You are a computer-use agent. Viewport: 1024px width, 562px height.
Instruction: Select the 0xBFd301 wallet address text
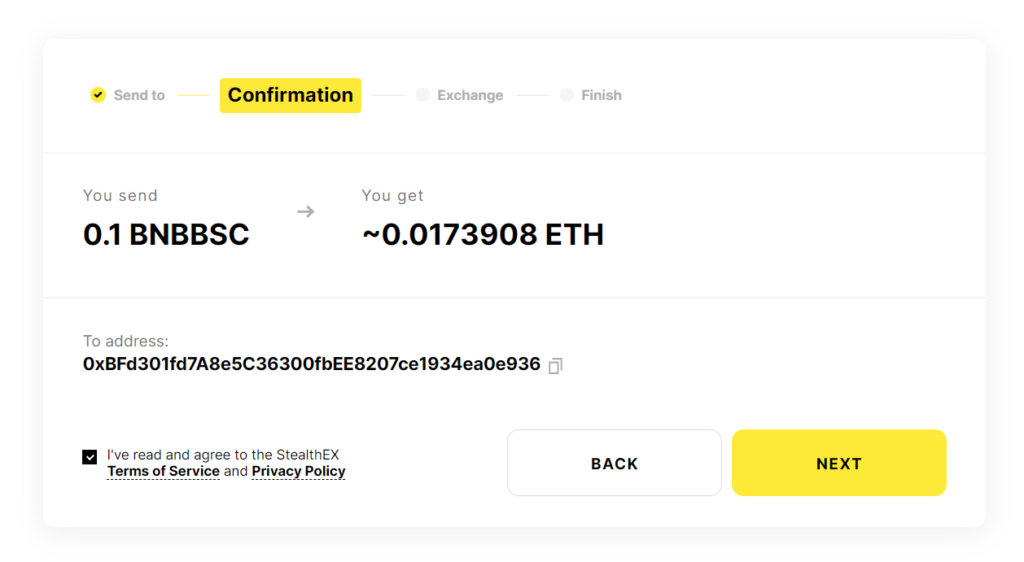tap(311, 364)
